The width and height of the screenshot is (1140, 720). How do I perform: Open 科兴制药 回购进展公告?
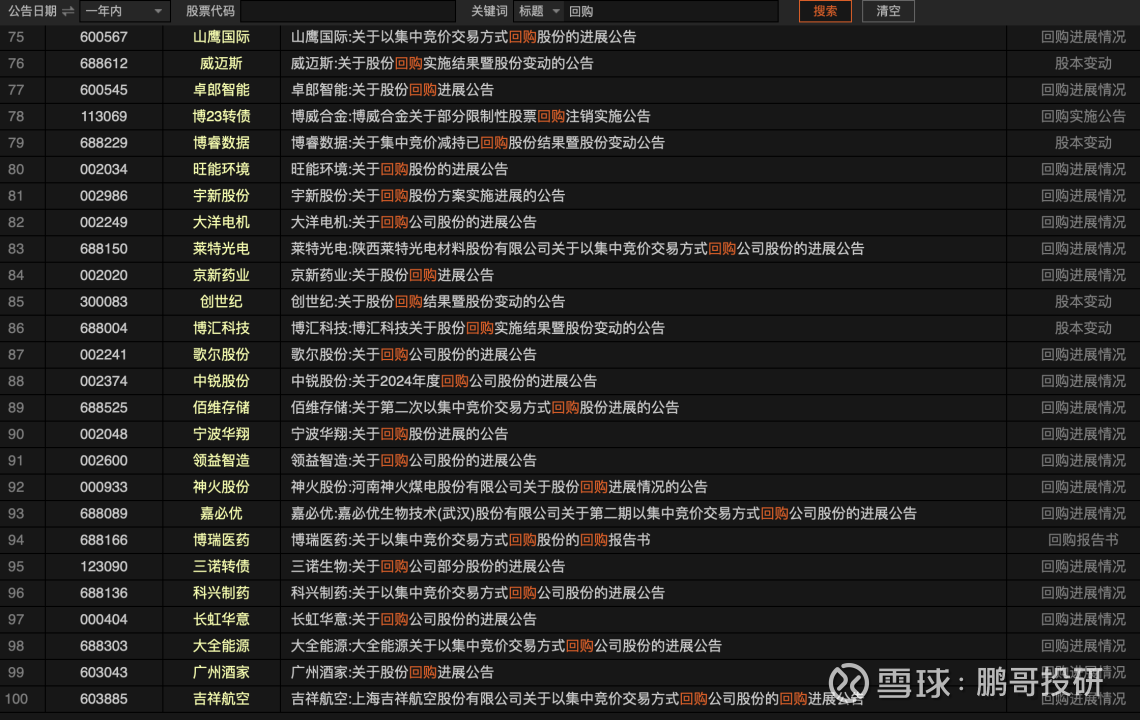coord(478,593)
